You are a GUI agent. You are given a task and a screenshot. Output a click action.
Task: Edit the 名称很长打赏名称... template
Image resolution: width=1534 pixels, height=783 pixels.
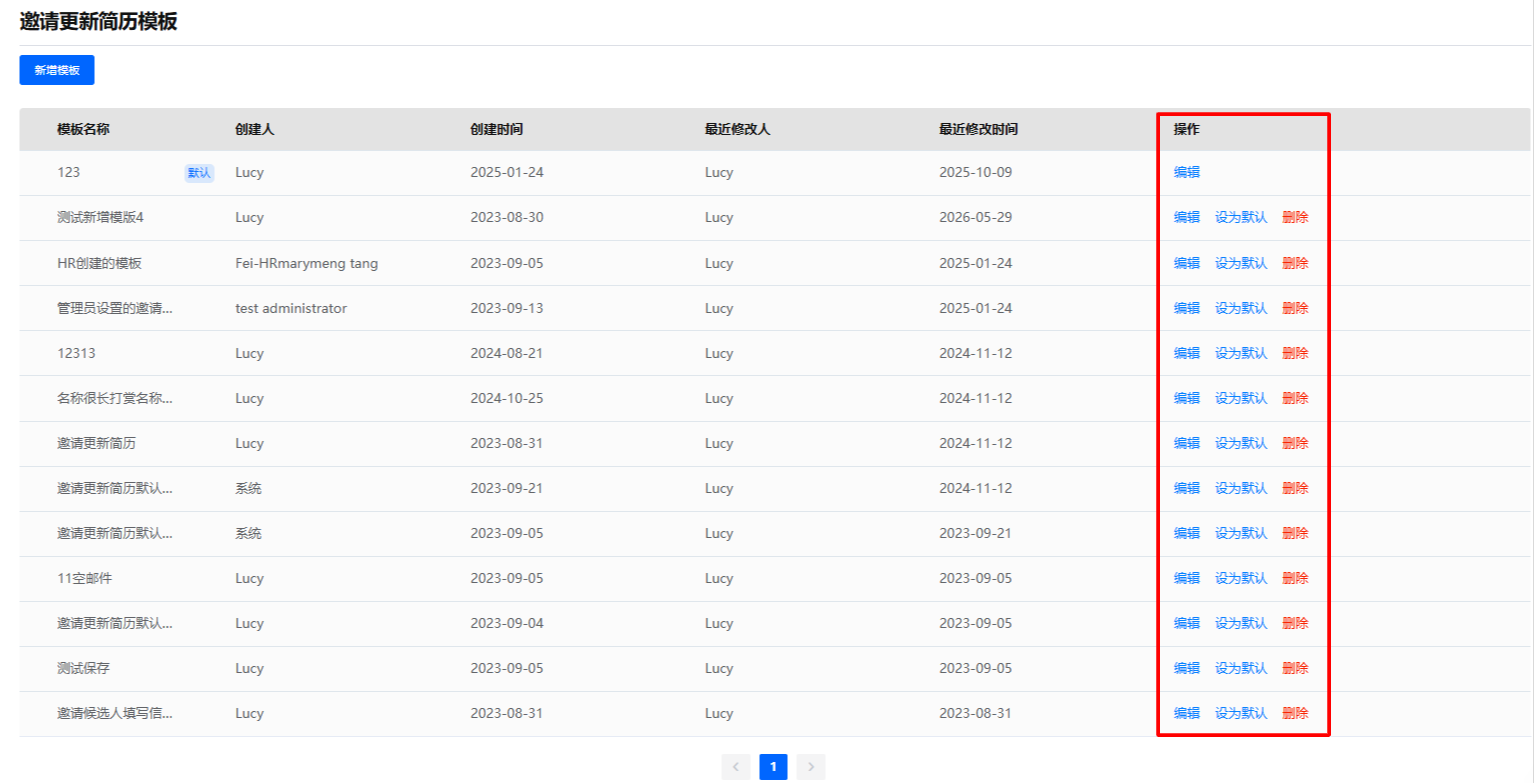point(1187,398)
